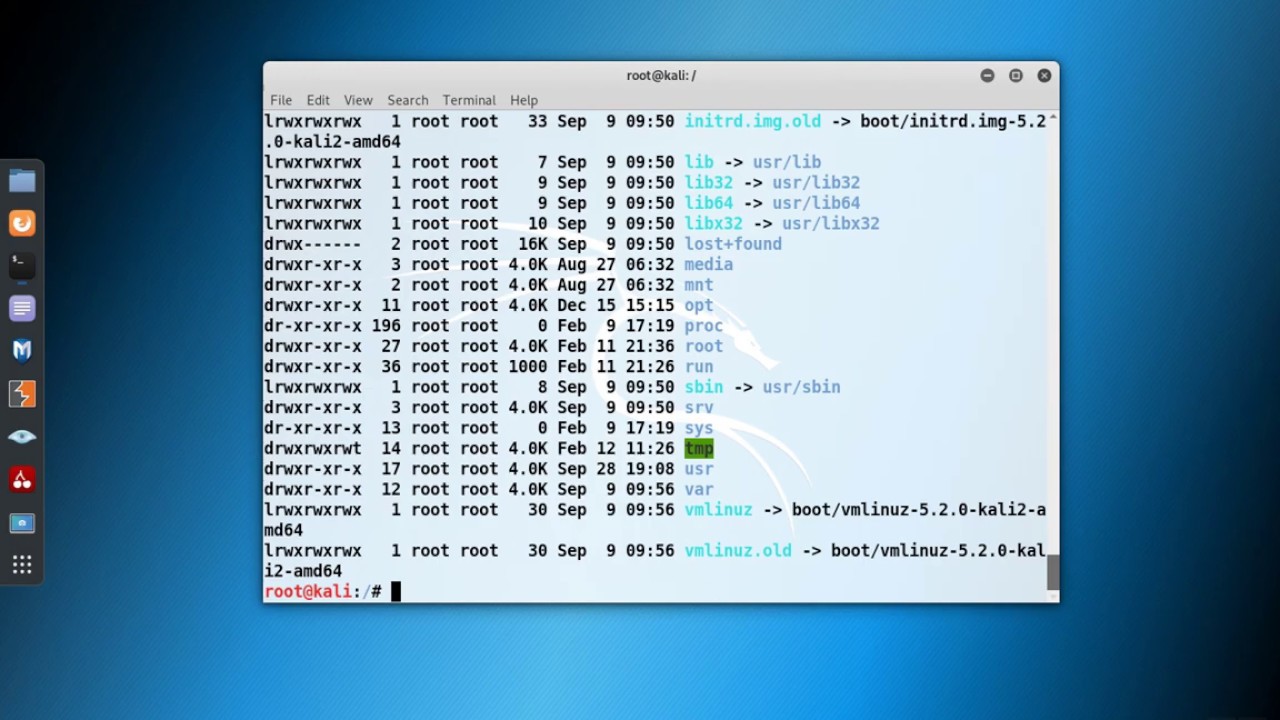Minimize the root@kali terminal window

coord(987,75)
